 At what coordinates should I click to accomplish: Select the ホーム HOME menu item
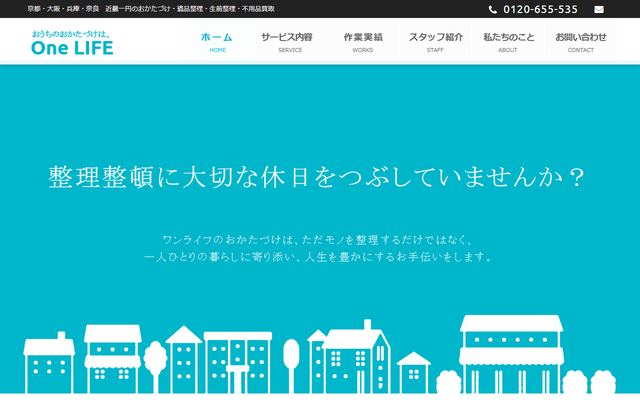tap(217, 42)
